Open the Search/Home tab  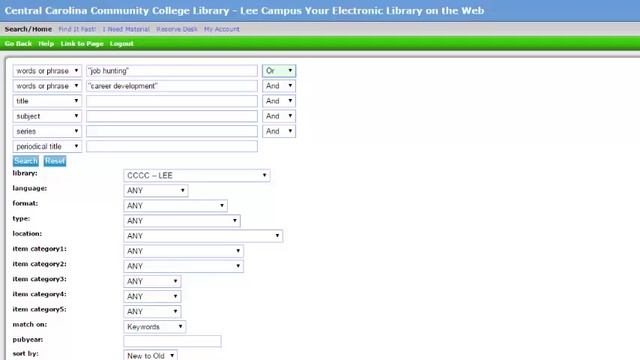[x=28, y=29]
